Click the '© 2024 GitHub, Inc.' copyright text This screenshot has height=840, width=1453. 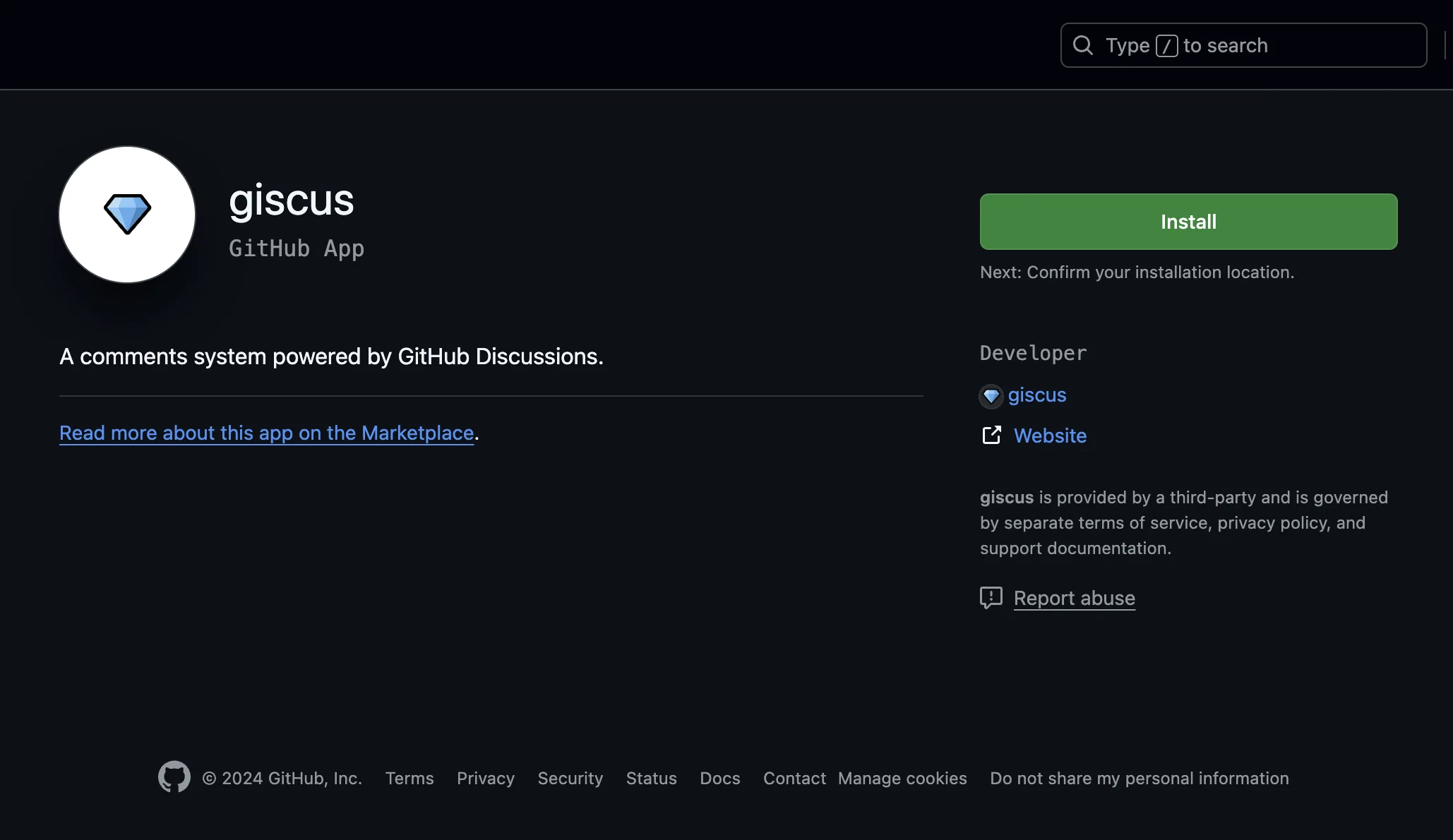(282, 778)
